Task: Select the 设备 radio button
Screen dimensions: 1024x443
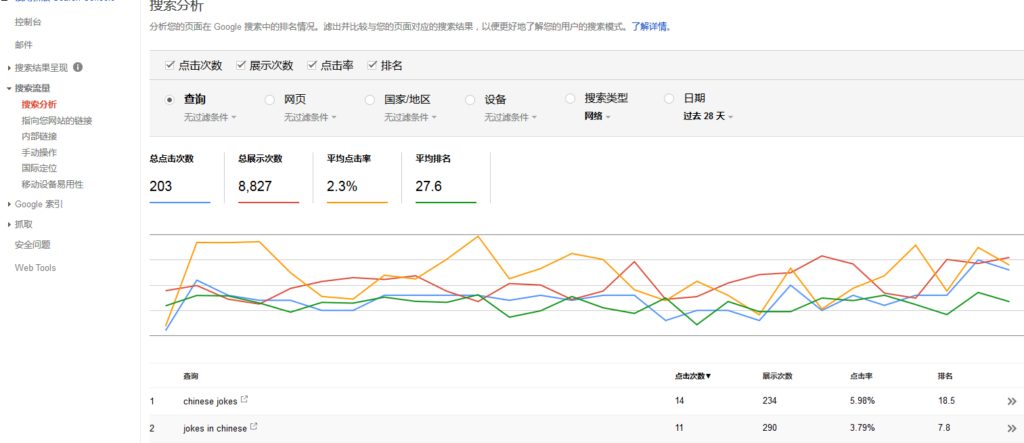Action: click(x=470, y=100)
